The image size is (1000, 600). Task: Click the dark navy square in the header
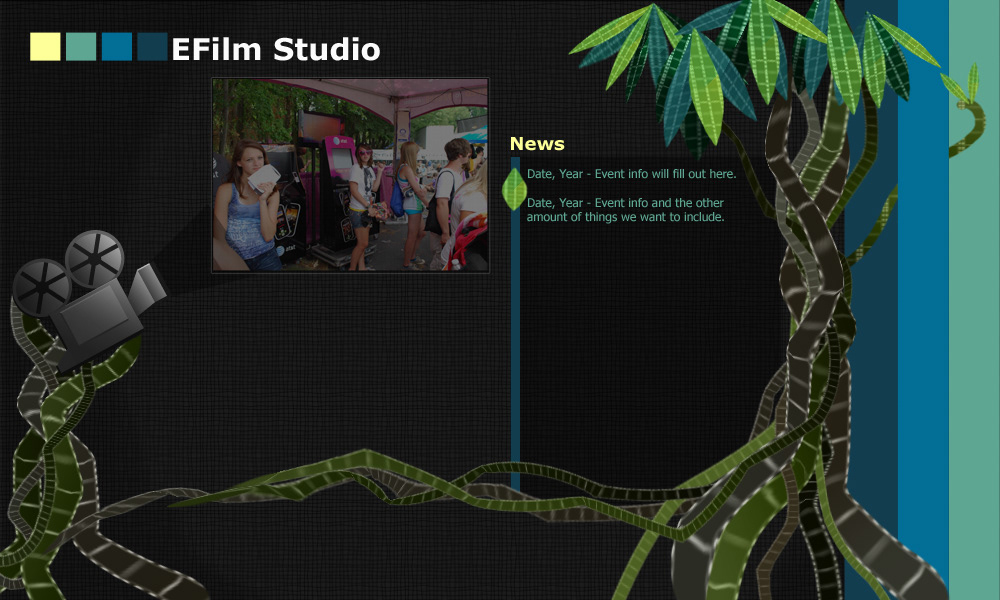pyautogui.click(x=152, y=47)
